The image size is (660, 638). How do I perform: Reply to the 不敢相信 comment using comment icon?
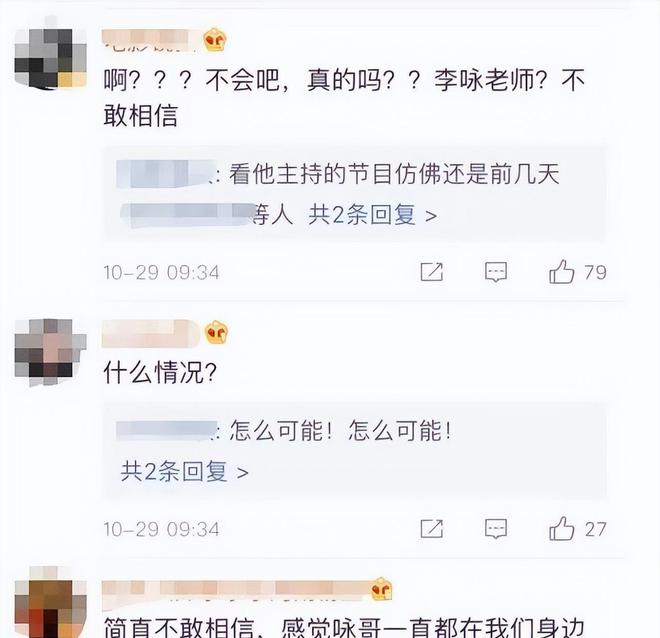pos(496,272)
